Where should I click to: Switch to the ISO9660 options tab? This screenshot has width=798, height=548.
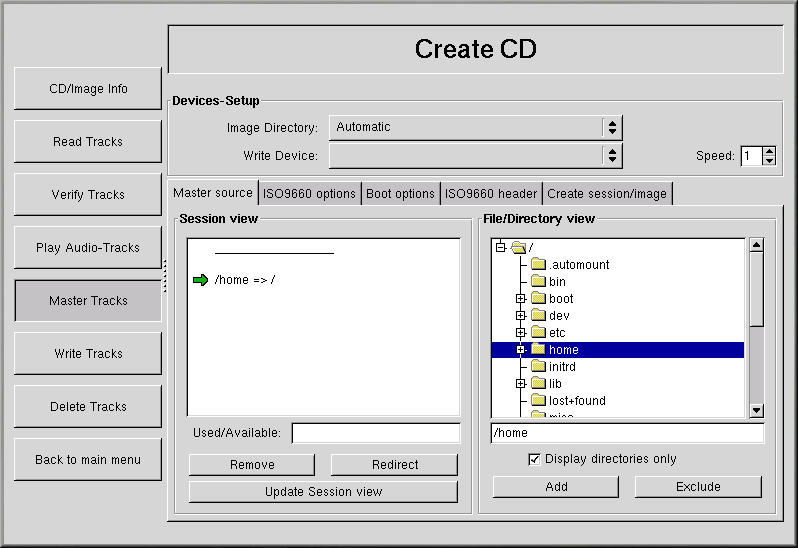pos(309,194)
